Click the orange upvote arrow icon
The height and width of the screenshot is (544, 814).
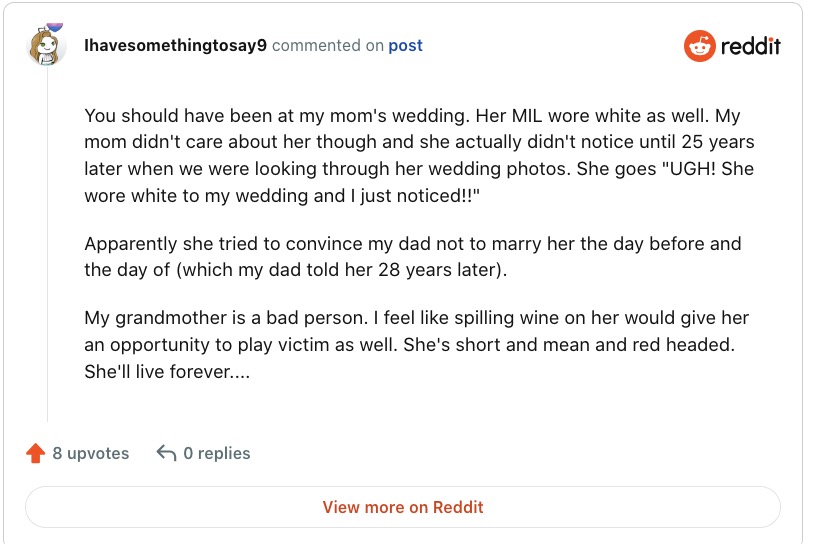36,454
